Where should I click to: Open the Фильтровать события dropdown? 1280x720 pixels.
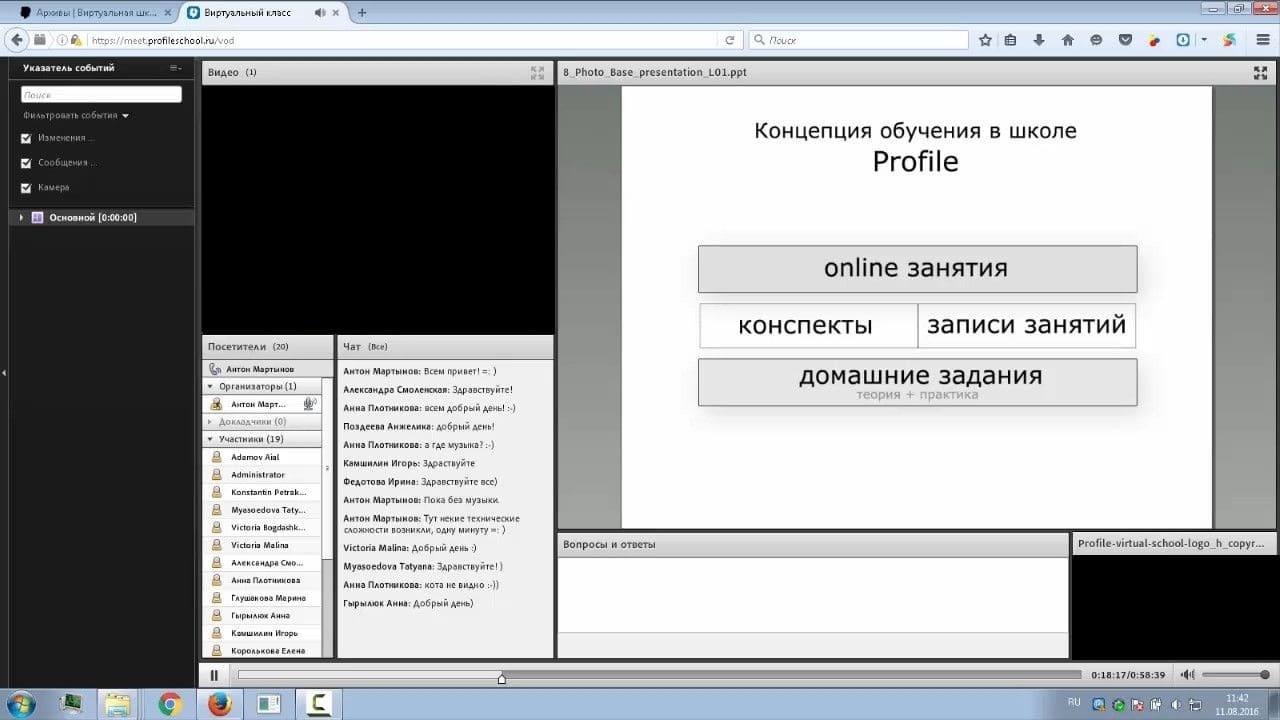(76, 116)
